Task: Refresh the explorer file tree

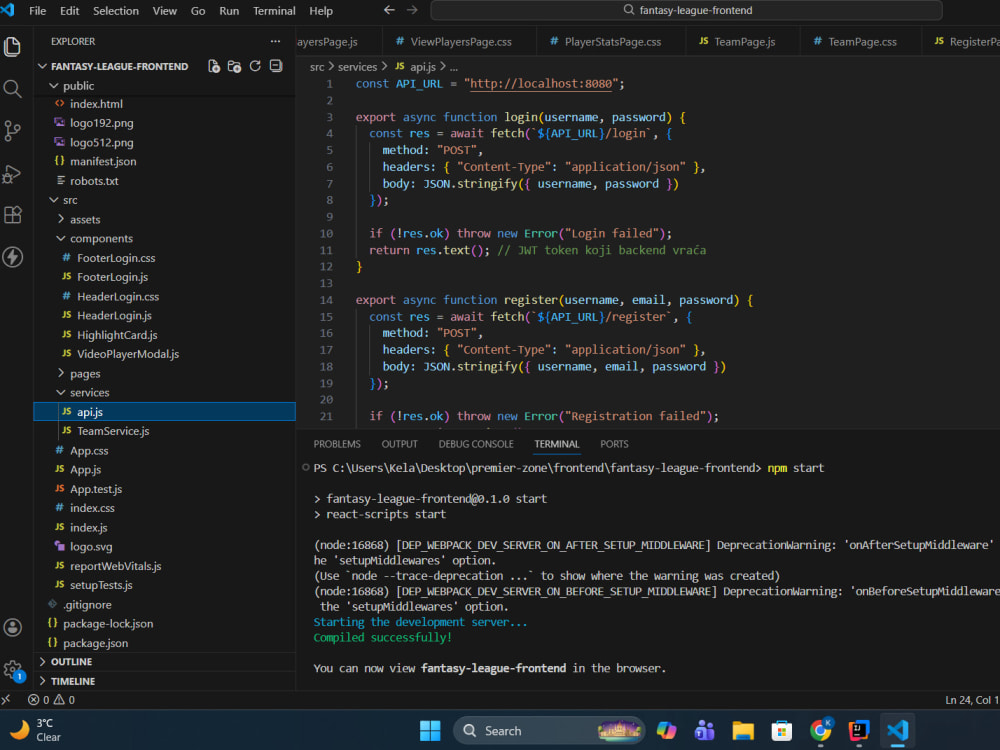Action: pyautogui.click(x=255, y=66)
